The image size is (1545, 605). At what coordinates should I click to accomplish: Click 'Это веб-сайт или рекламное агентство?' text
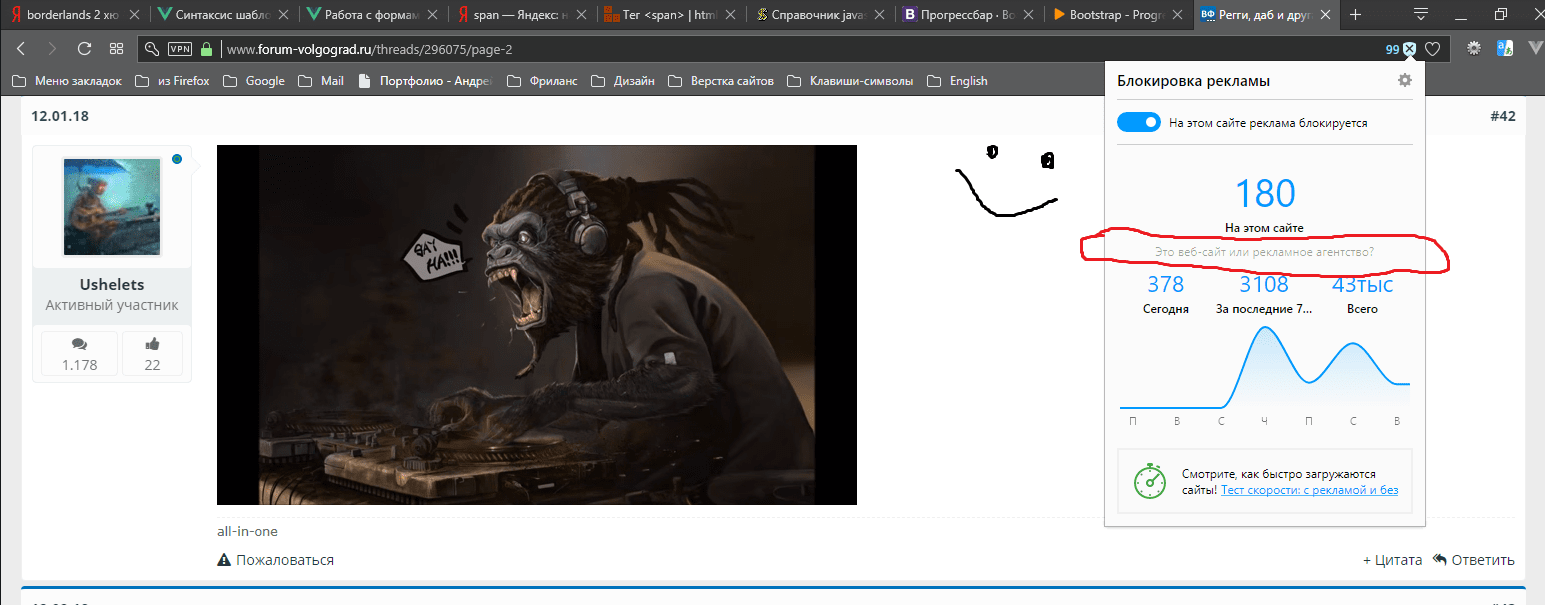1264,252
